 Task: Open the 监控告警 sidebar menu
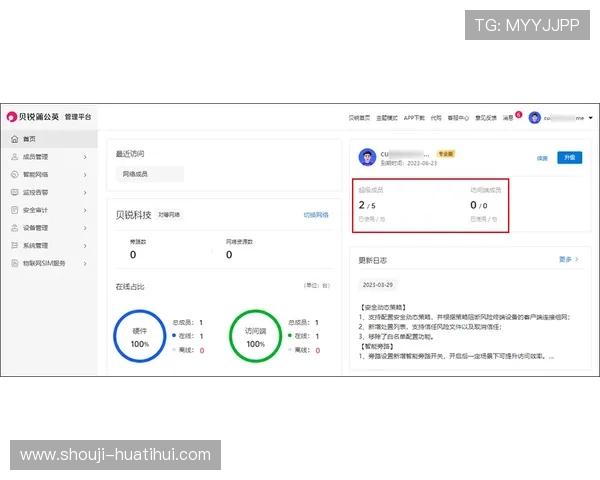[49, 192]
